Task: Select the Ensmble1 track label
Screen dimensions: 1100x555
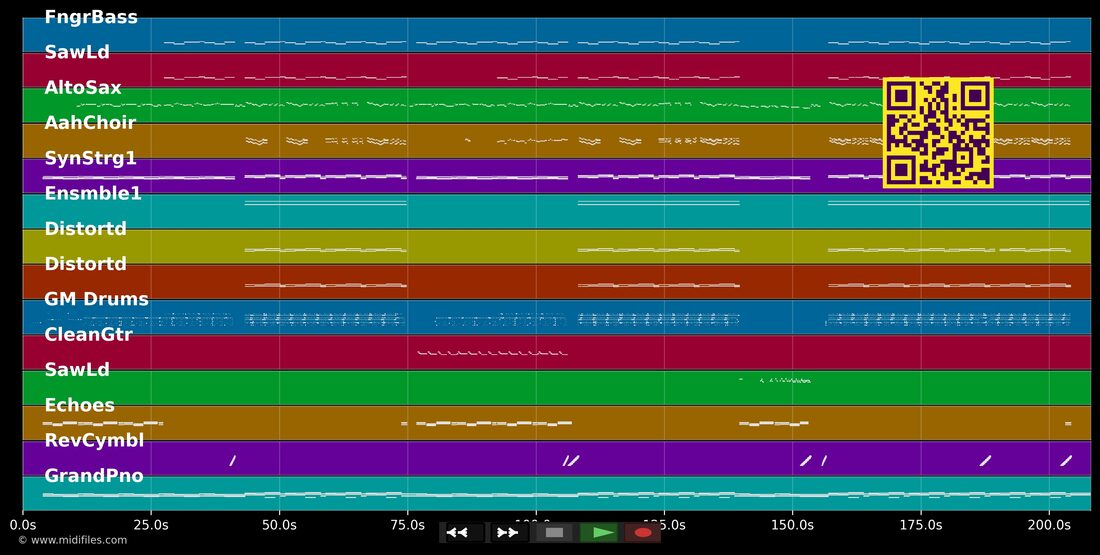Action: 93,194
